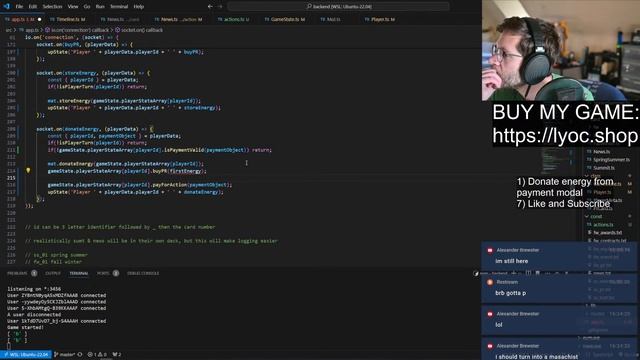Switch to the Mat.ts editor tab

333,19
